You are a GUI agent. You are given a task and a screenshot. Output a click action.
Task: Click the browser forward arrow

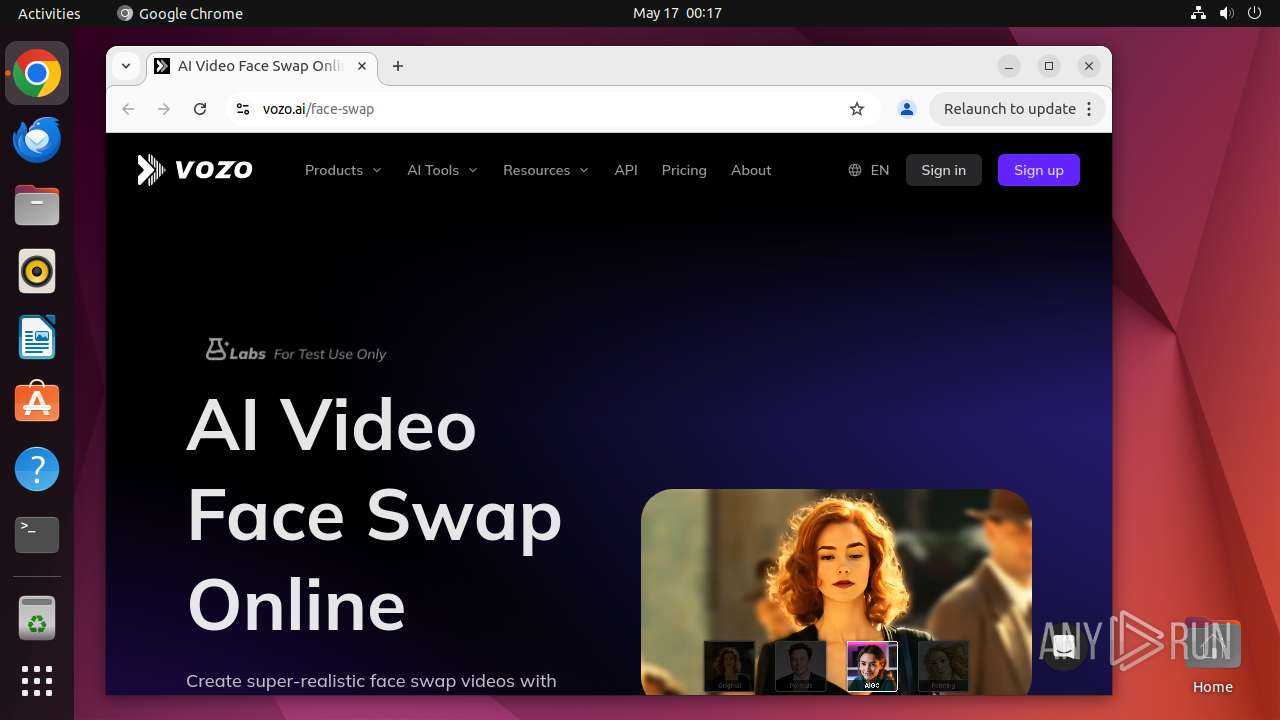(x=164, y=109)
